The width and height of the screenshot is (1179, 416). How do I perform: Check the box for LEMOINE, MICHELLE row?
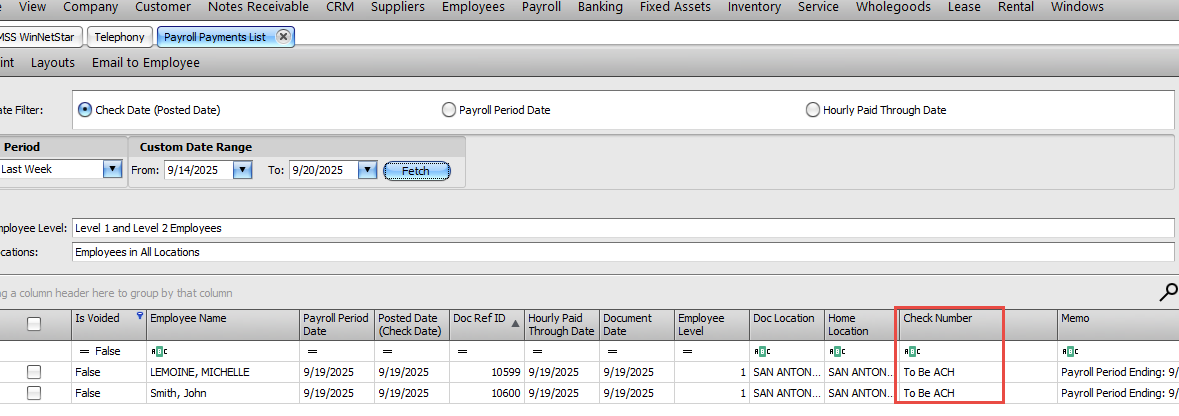tap(34, 372)
